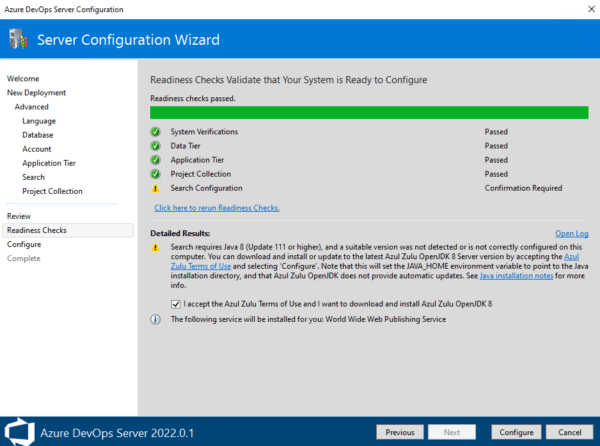Click the rerun Readiness Checks link

[217, 208]
